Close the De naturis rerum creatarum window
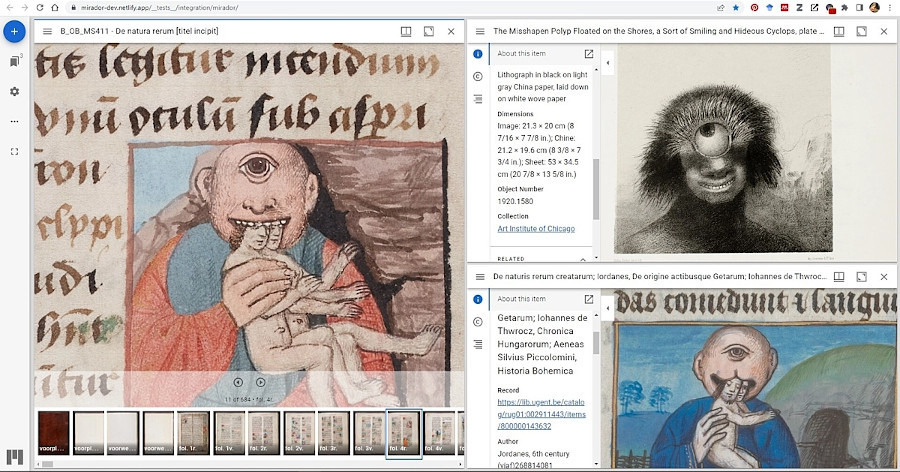This screenshot has height=472, width=900. (x=884, y=277)
